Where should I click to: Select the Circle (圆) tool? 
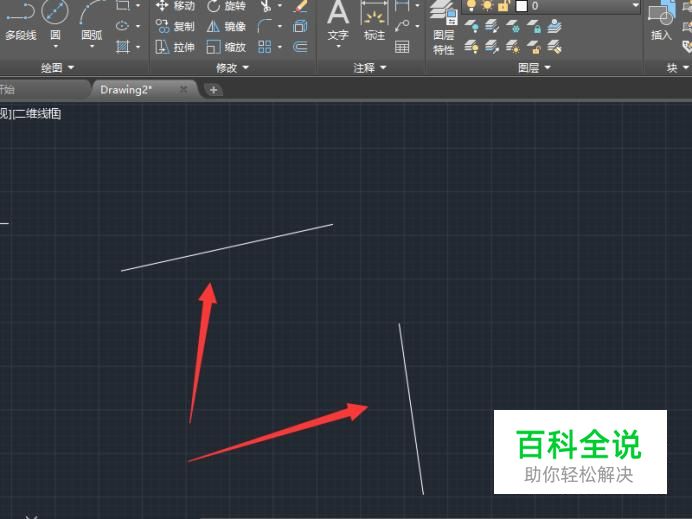[55, 21]
